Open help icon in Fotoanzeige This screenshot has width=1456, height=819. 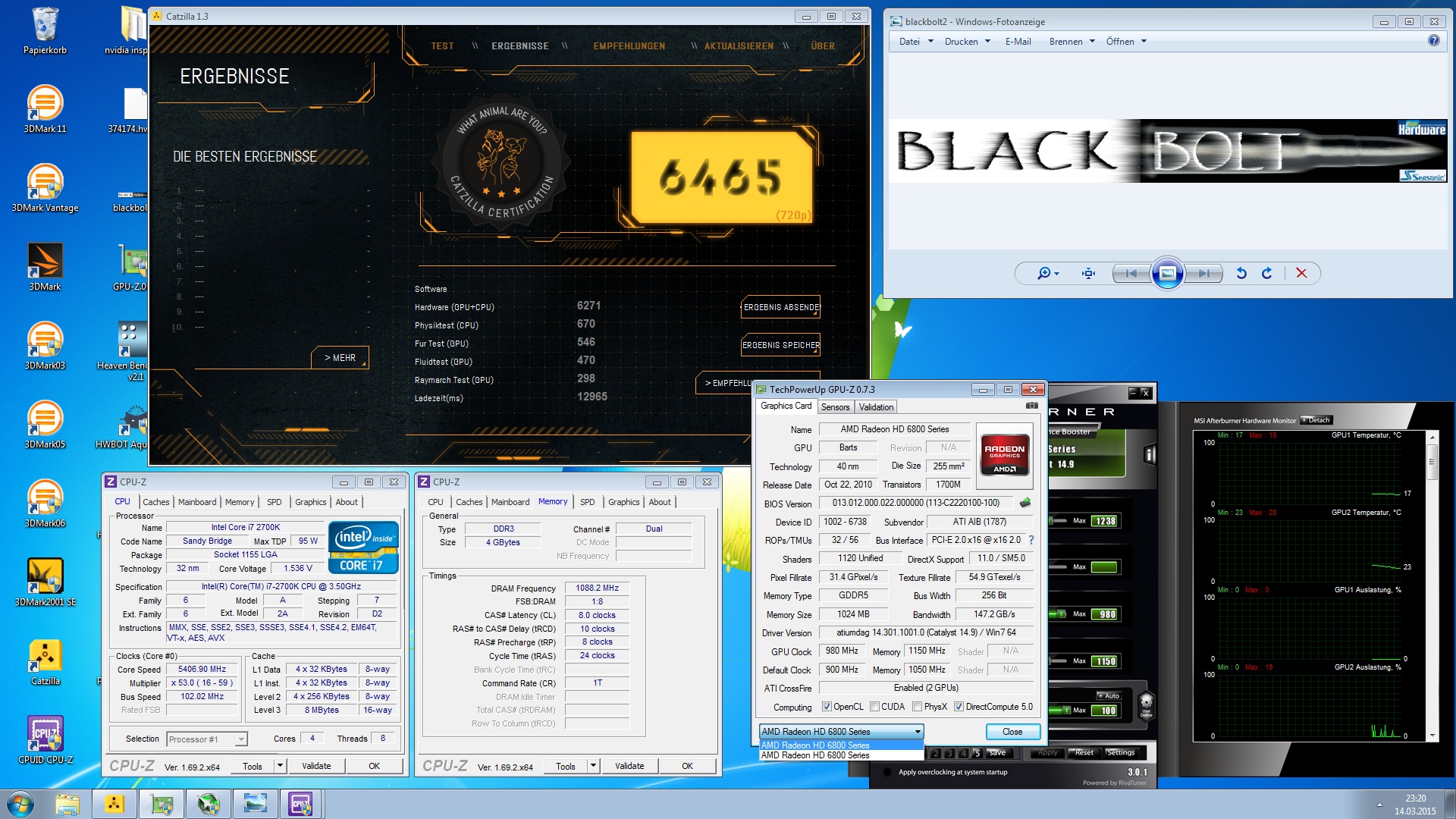tap(1433, 41)
